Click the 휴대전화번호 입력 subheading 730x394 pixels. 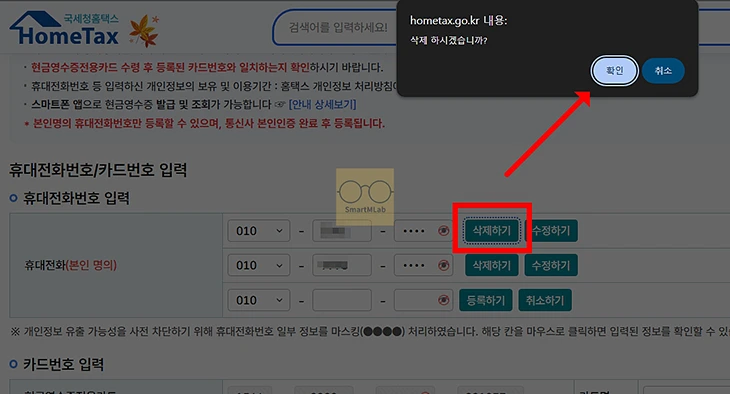[76, 198]
